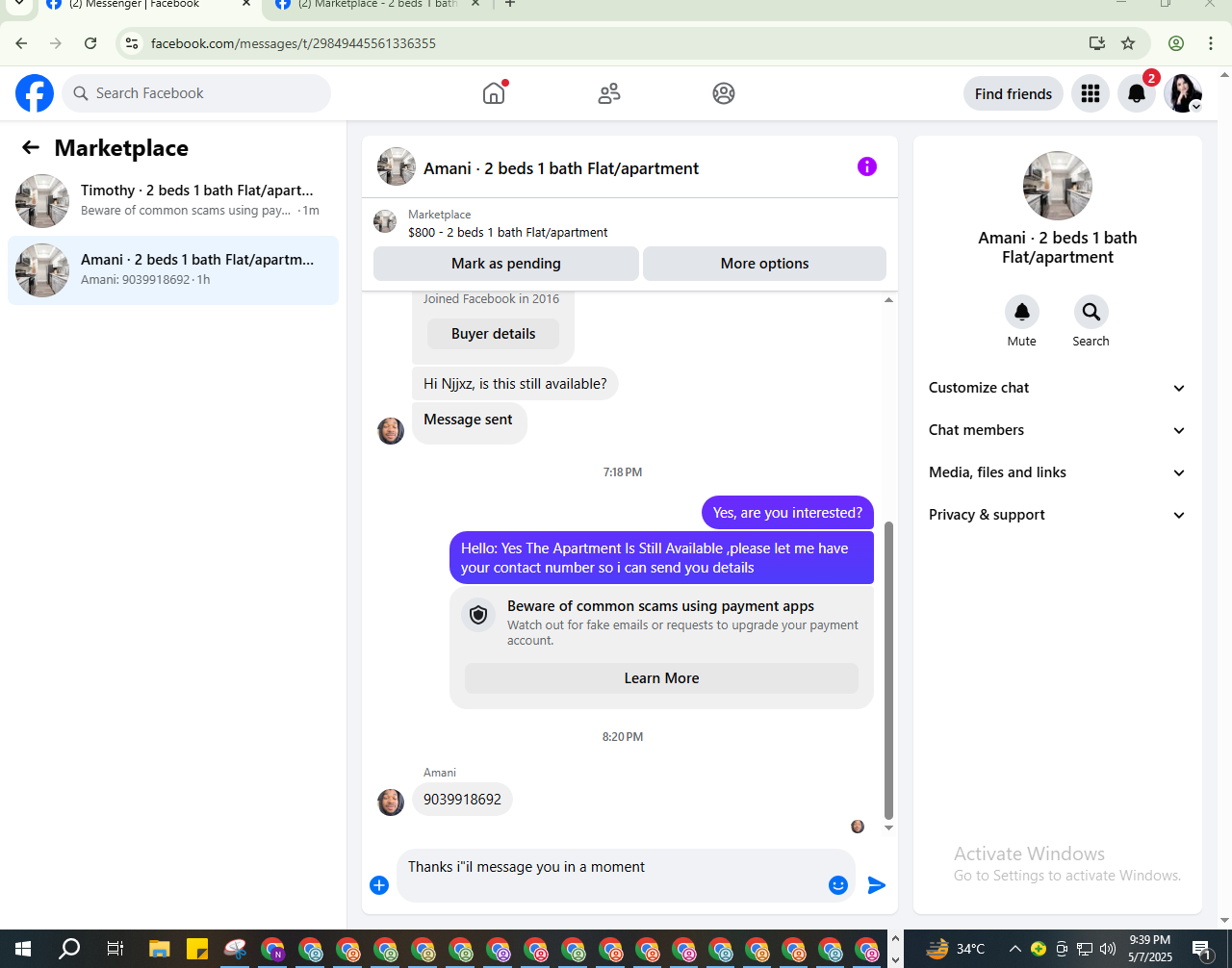Click the Search Facebook field
1232x968 pixels.
(x=196, y=93)
